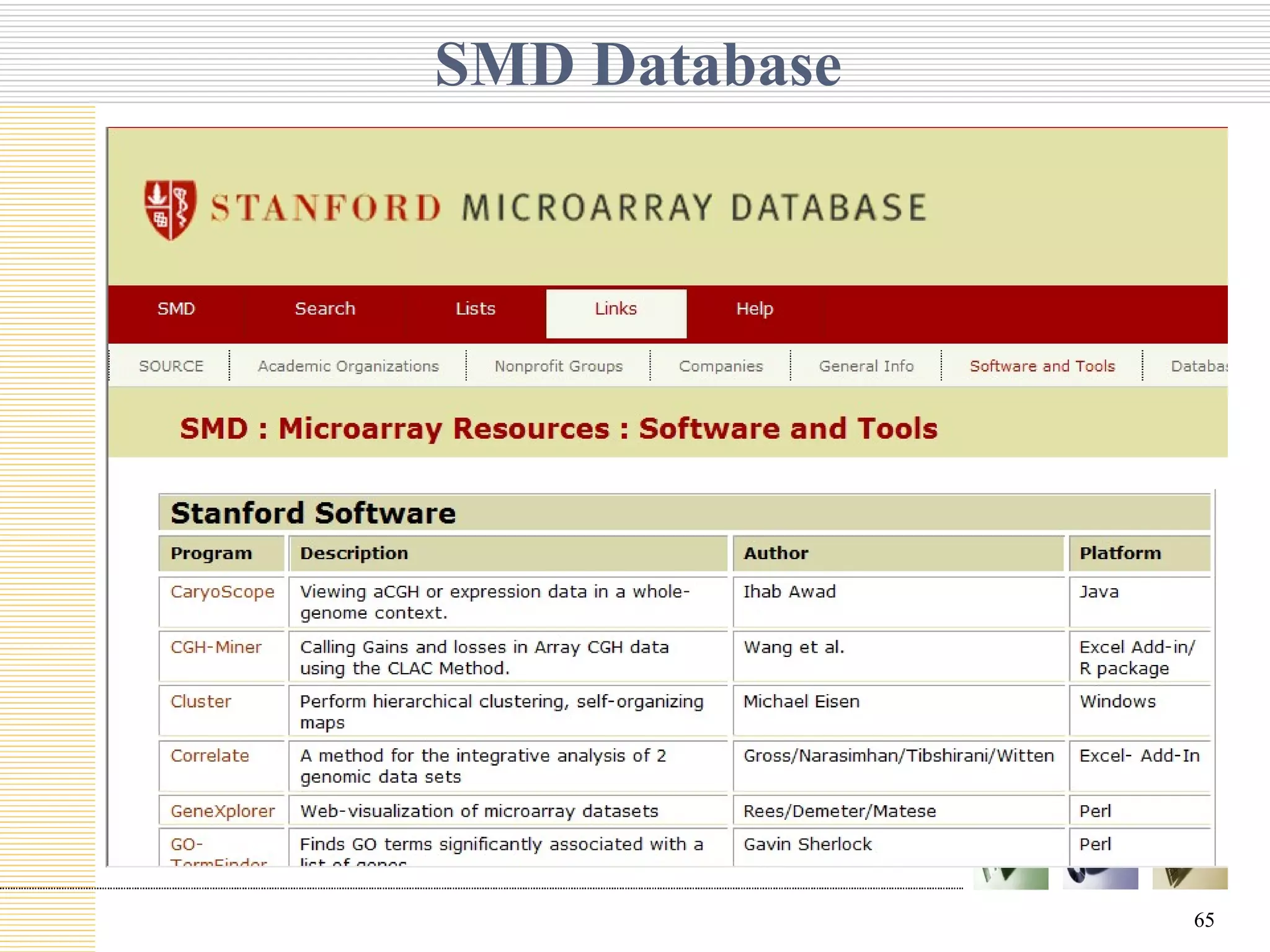Screen dimensions: 1270x952
Task: Click the Description column header
Action: coord(508,553)
